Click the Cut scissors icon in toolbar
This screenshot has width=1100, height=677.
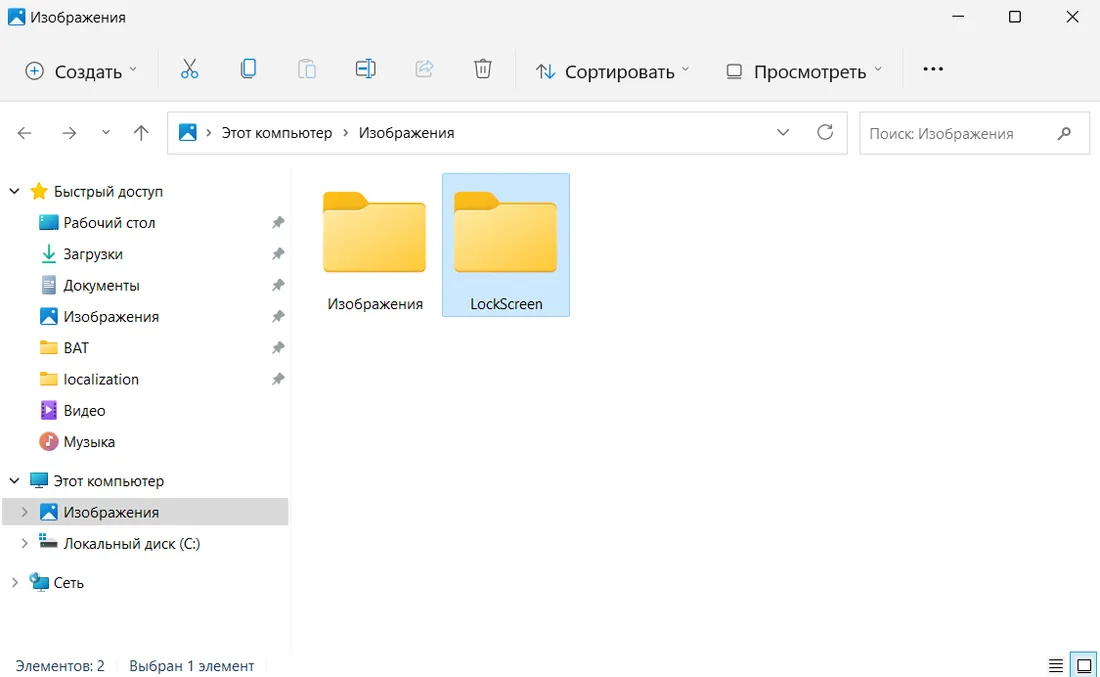tap(189, 69)
